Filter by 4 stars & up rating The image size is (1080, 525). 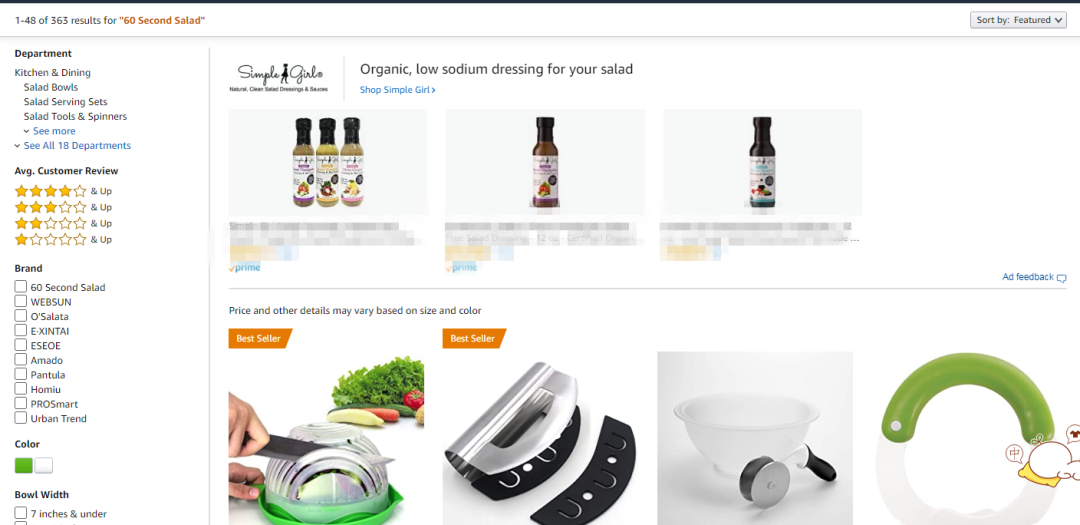(63, 191)
